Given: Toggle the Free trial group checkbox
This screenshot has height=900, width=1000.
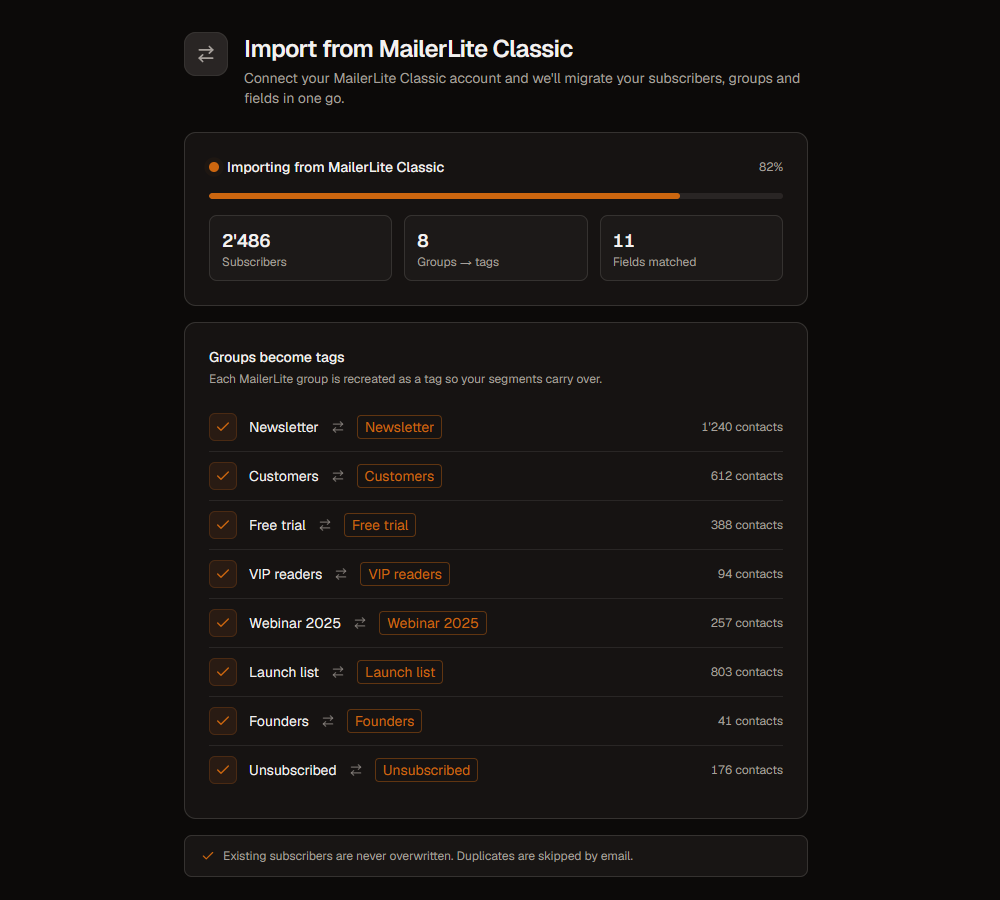Looking at the screenshot, I should click(x=223, y=525).
